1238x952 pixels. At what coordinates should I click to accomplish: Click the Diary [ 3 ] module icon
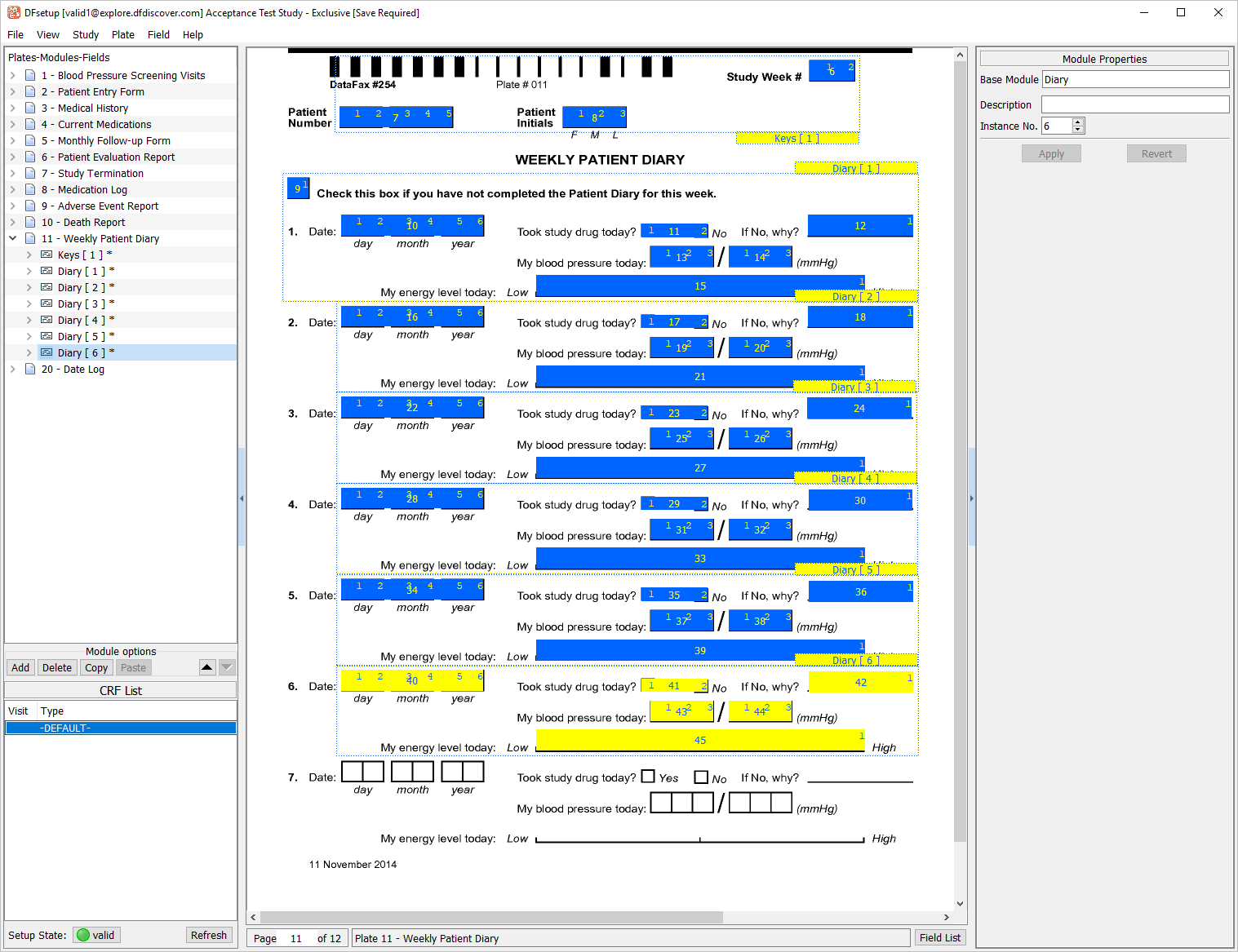point(47,303)
